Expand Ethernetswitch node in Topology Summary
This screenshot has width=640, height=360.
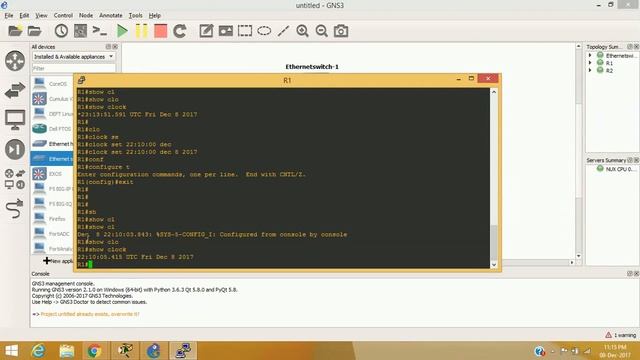590,55
